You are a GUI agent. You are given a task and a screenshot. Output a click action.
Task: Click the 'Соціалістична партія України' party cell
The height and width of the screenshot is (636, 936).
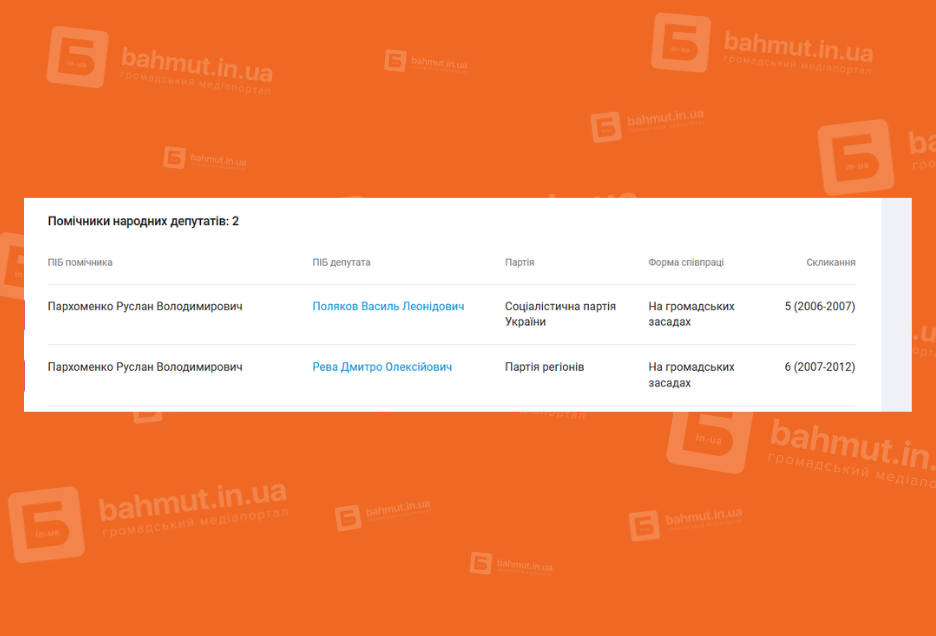[561, 314]
